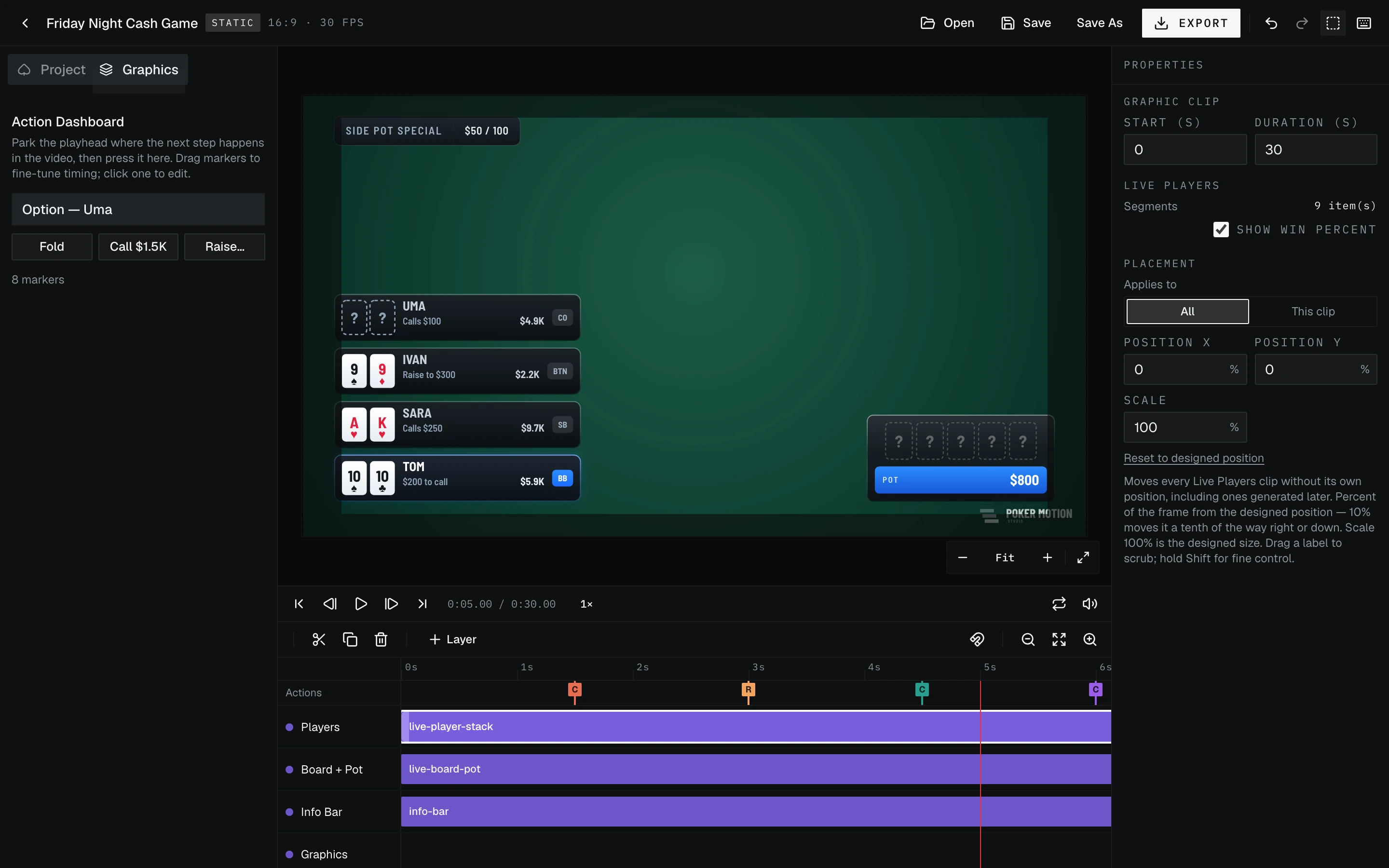Switch to the Project tab
The image size is (1389, 868).
51,69
